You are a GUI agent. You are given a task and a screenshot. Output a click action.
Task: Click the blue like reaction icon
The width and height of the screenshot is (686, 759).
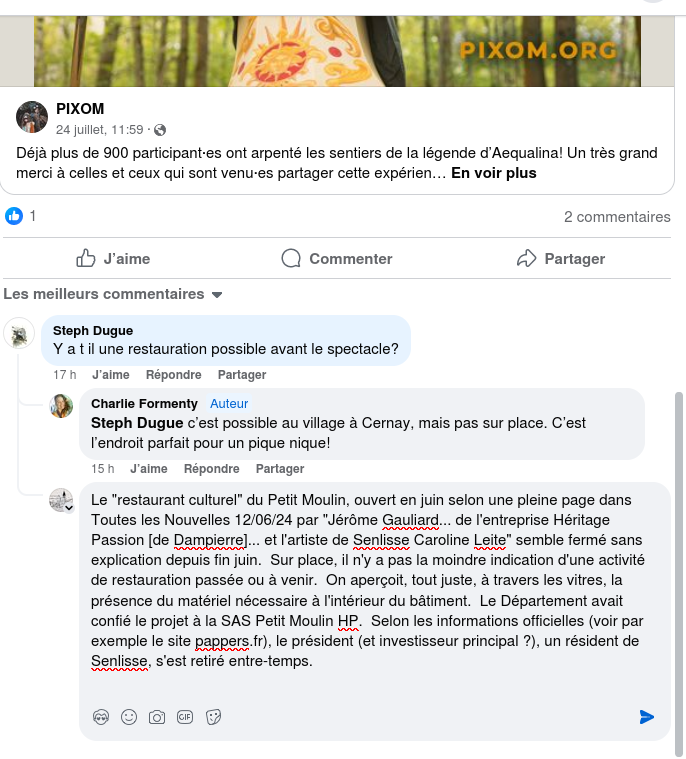(x=14, y=216)
